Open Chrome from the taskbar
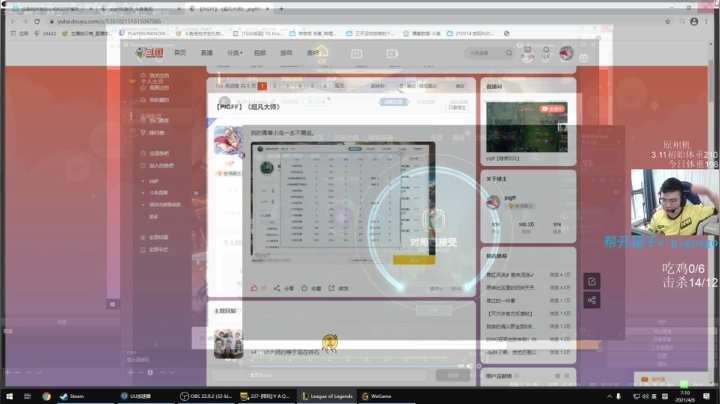This screenshot has height=404, width=720. pos(46,396)
